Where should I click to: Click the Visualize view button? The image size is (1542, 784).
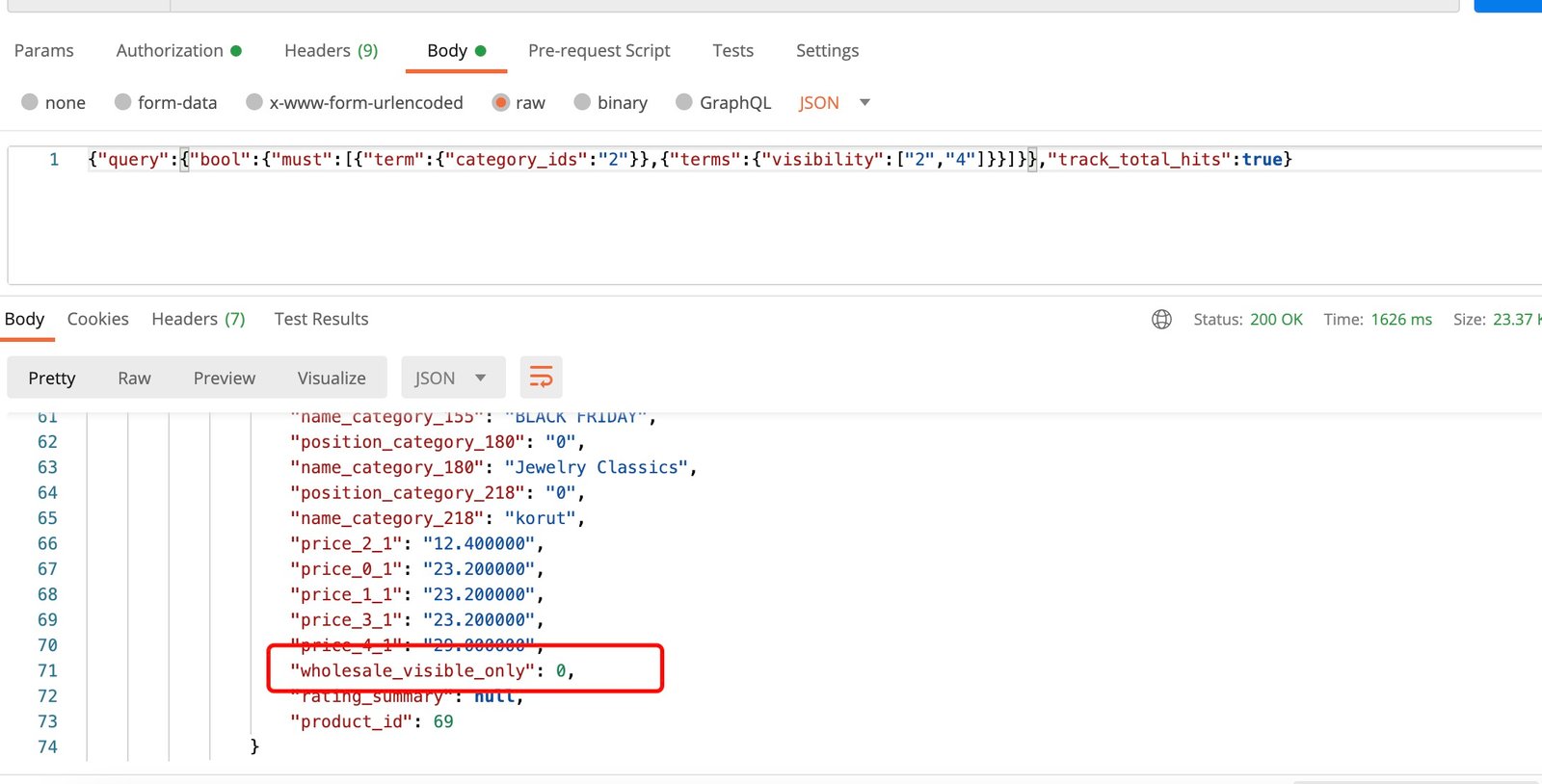332,379
